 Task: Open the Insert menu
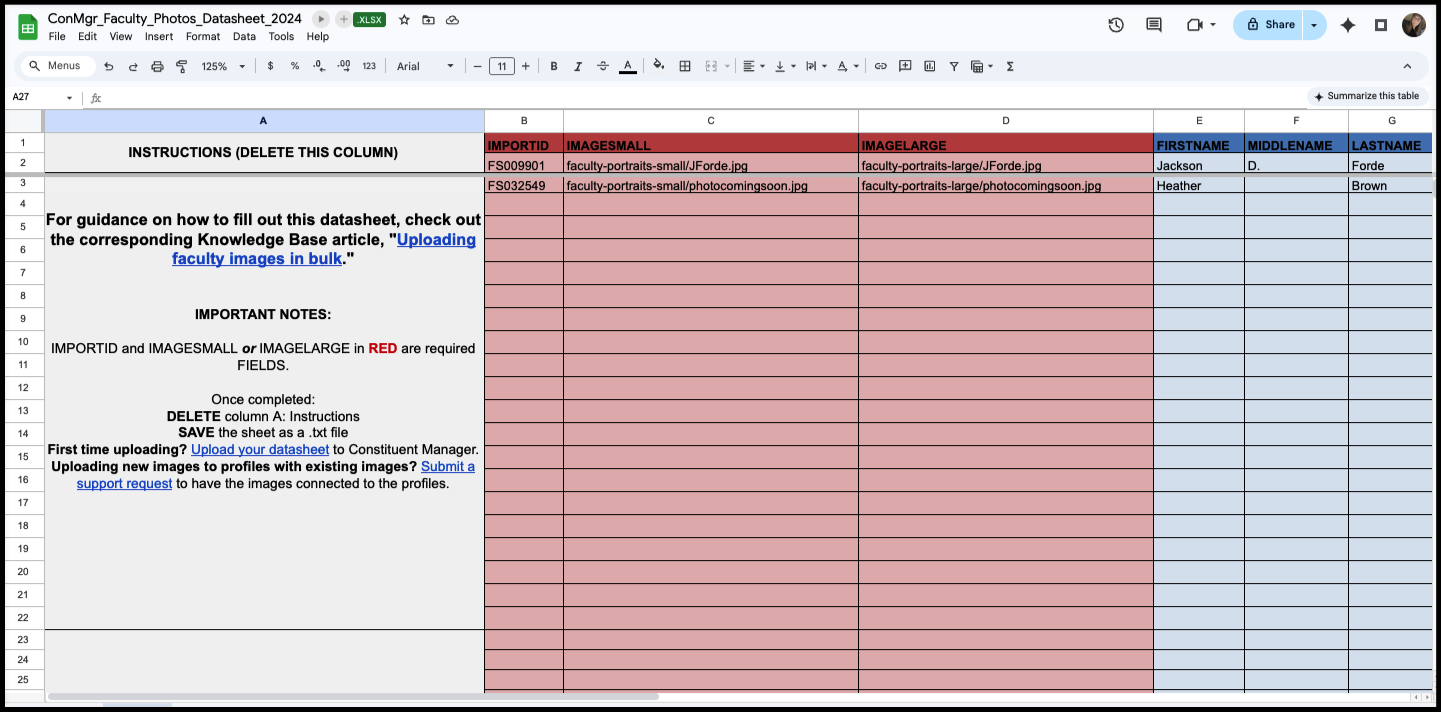pos(159,36)
